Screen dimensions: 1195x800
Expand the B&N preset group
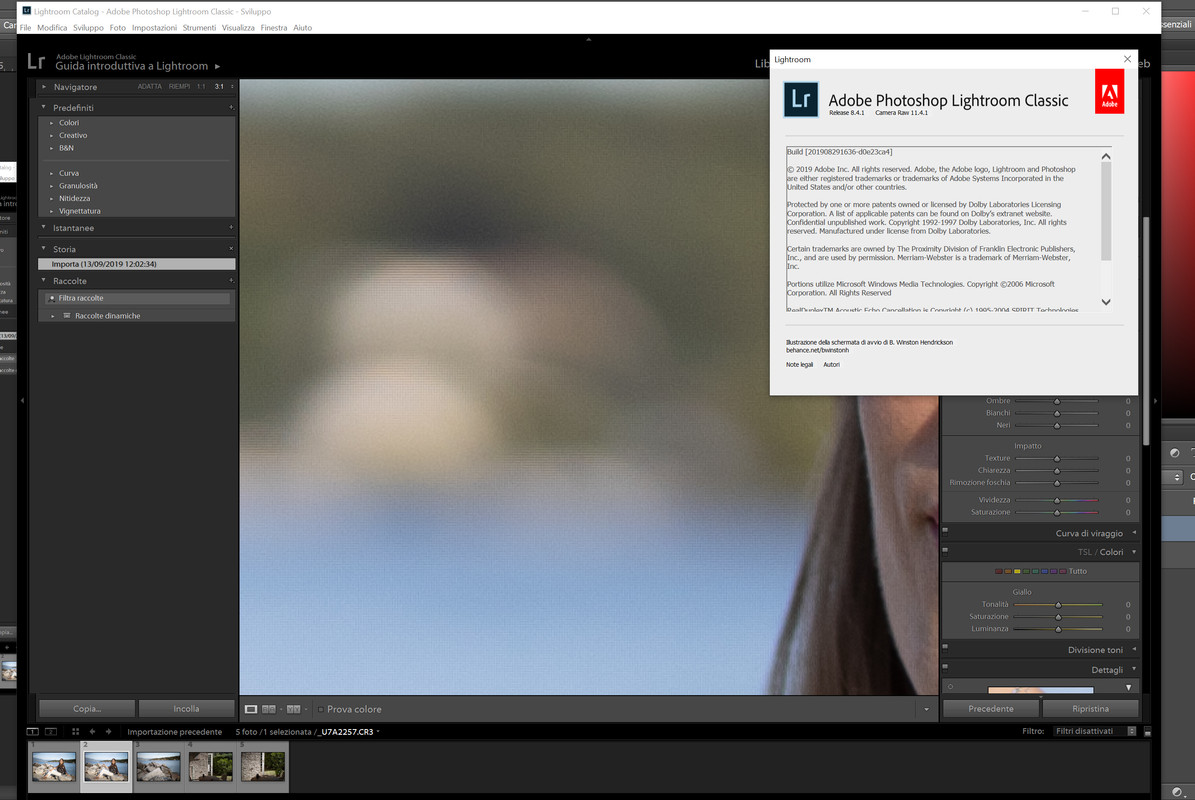(52, 149)
